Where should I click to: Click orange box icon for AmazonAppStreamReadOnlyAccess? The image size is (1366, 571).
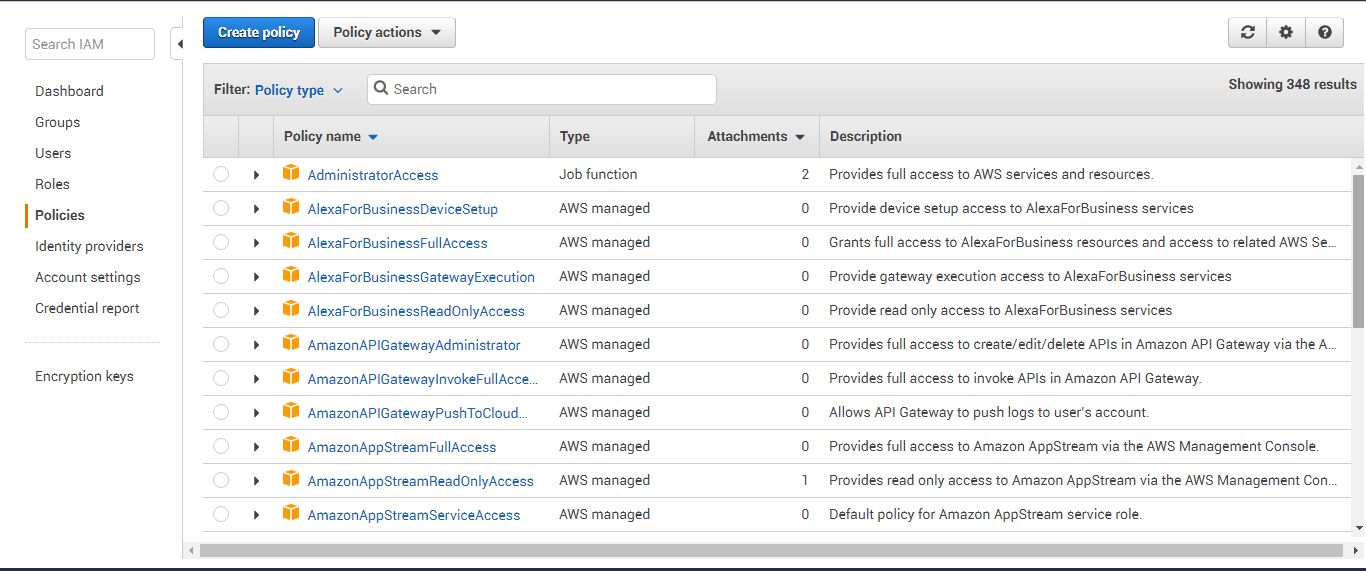291,479
